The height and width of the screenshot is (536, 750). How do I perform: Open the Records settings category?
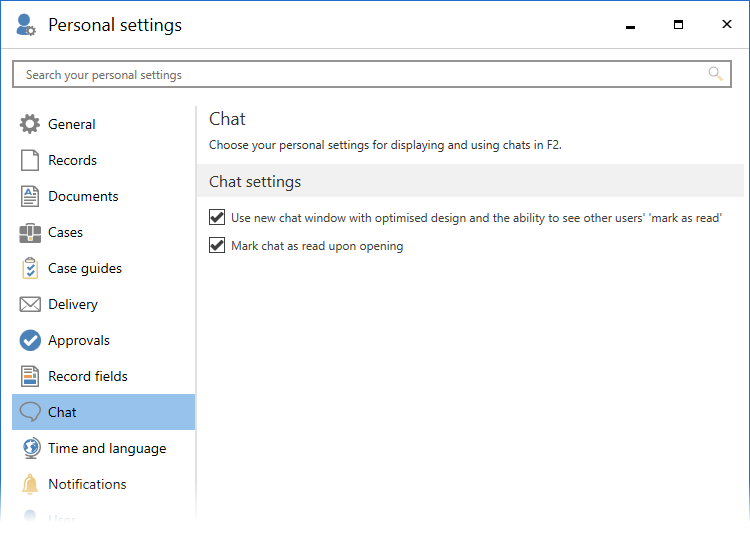click(x=72, y=160)
